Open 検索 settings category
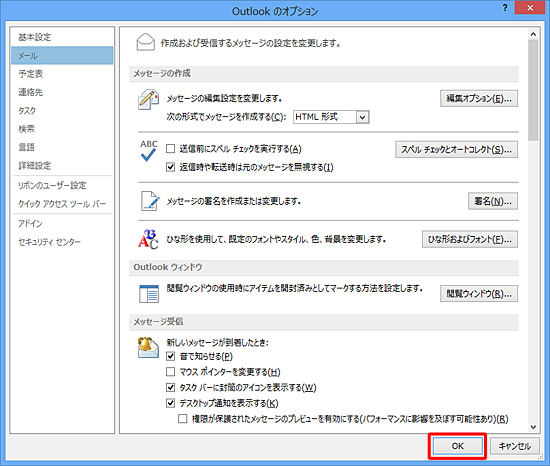Screen dimensions: 550x466 point(62,129)
